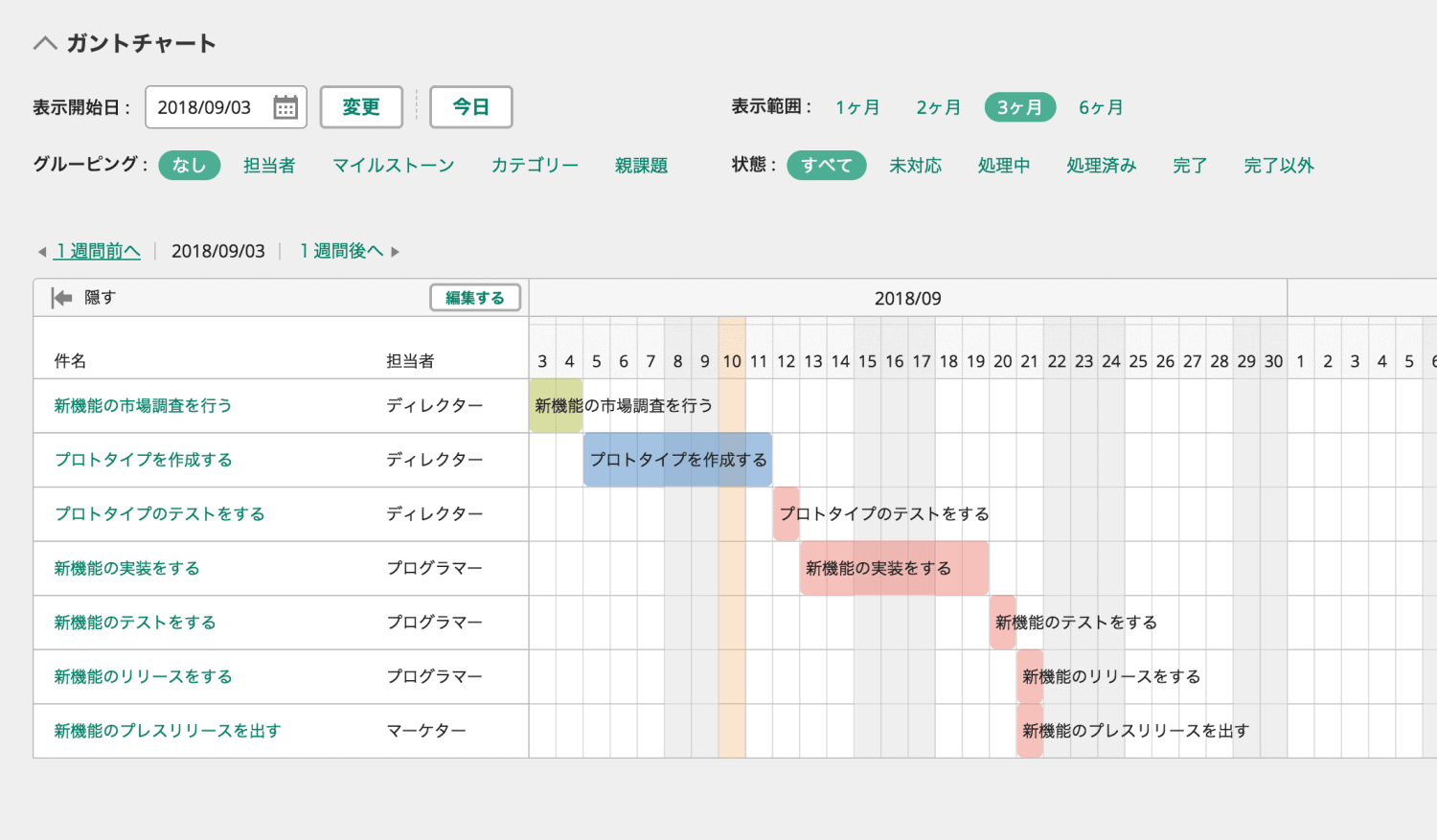This screenshot has height=840, width=1437.
Task: Filter status to 未対応
Action: click(916, 165)
